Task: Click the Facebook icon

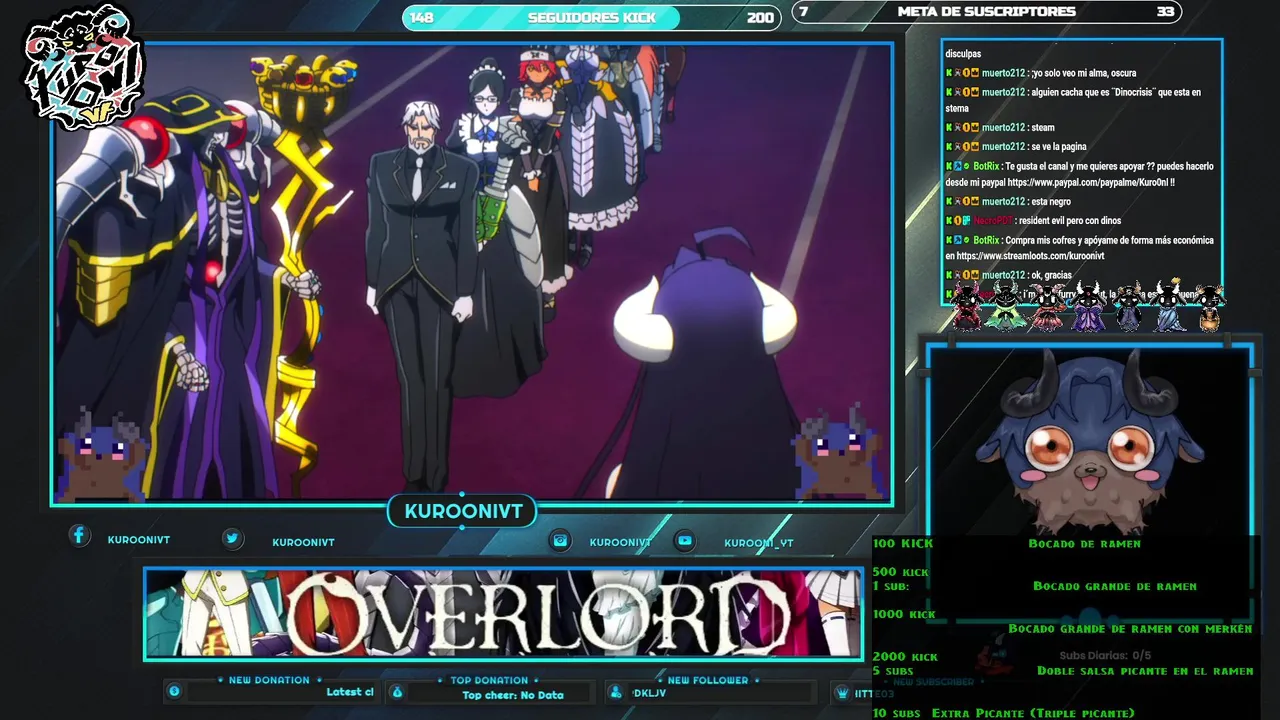Action: (x=79, y=536)
